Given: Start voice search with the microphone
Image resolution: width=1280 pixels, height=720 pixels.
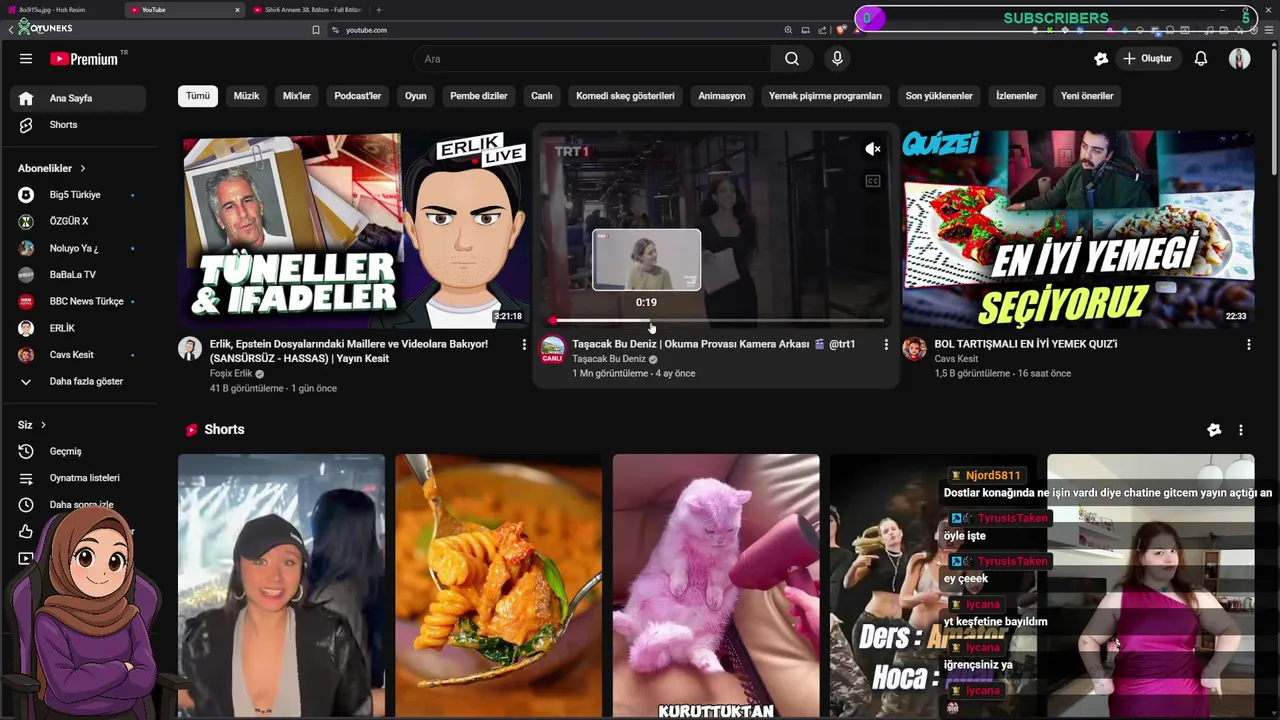Looking at the screenshot, I should click(x=838, y=59).
